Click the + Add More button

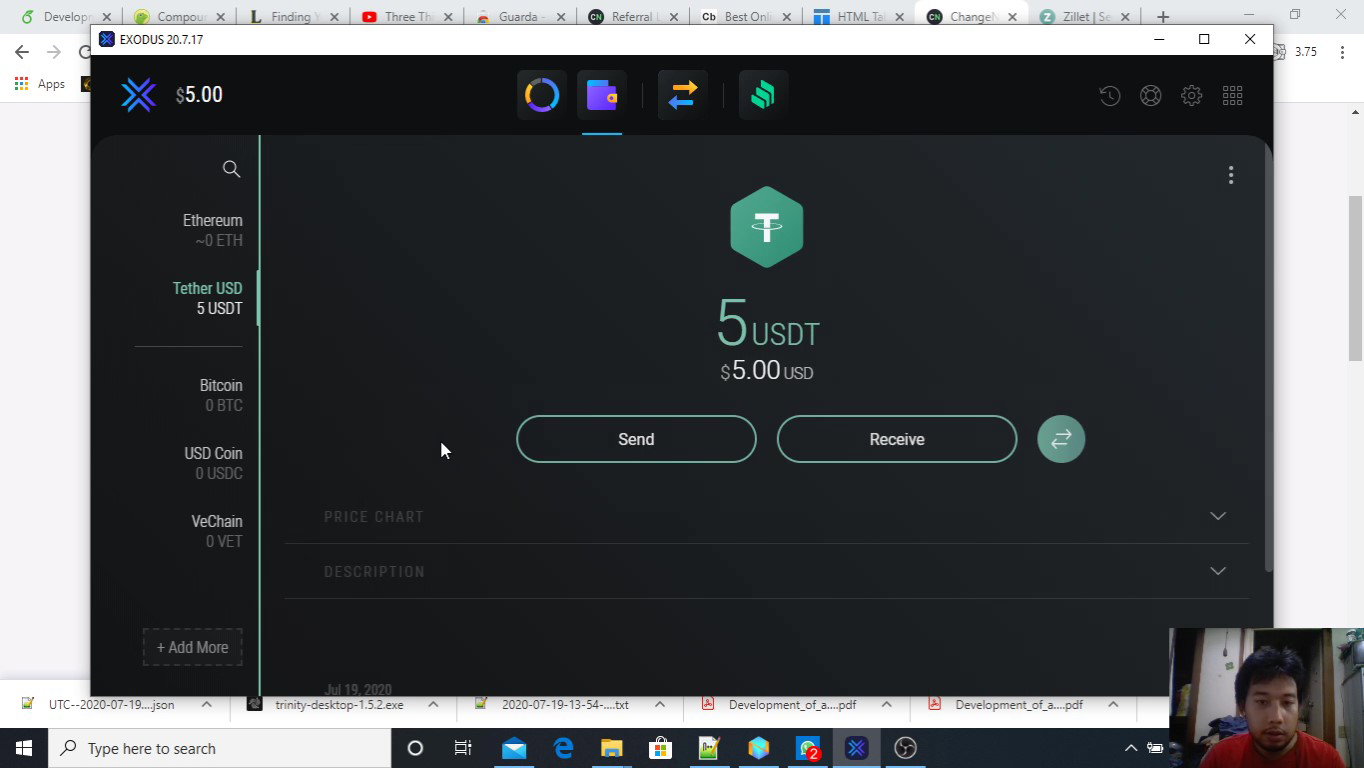pos(192,647)
